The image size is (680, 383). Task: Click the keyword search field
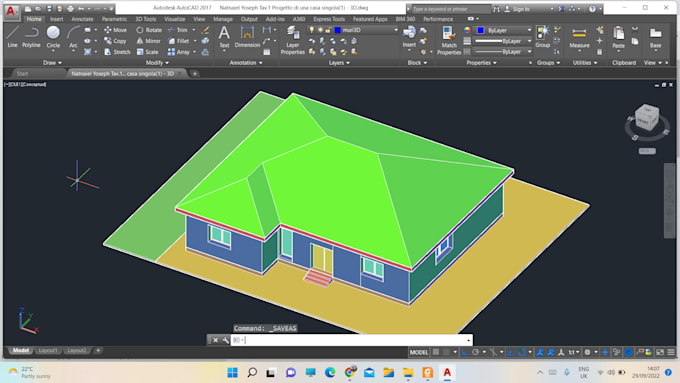coord(450,9)
